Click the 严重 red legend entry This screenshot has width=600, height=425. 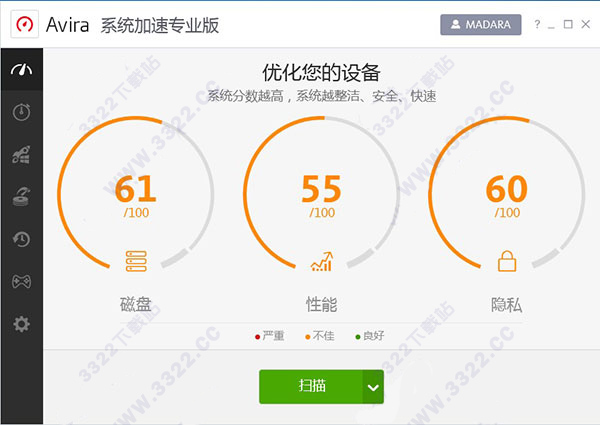pos(269,336)
